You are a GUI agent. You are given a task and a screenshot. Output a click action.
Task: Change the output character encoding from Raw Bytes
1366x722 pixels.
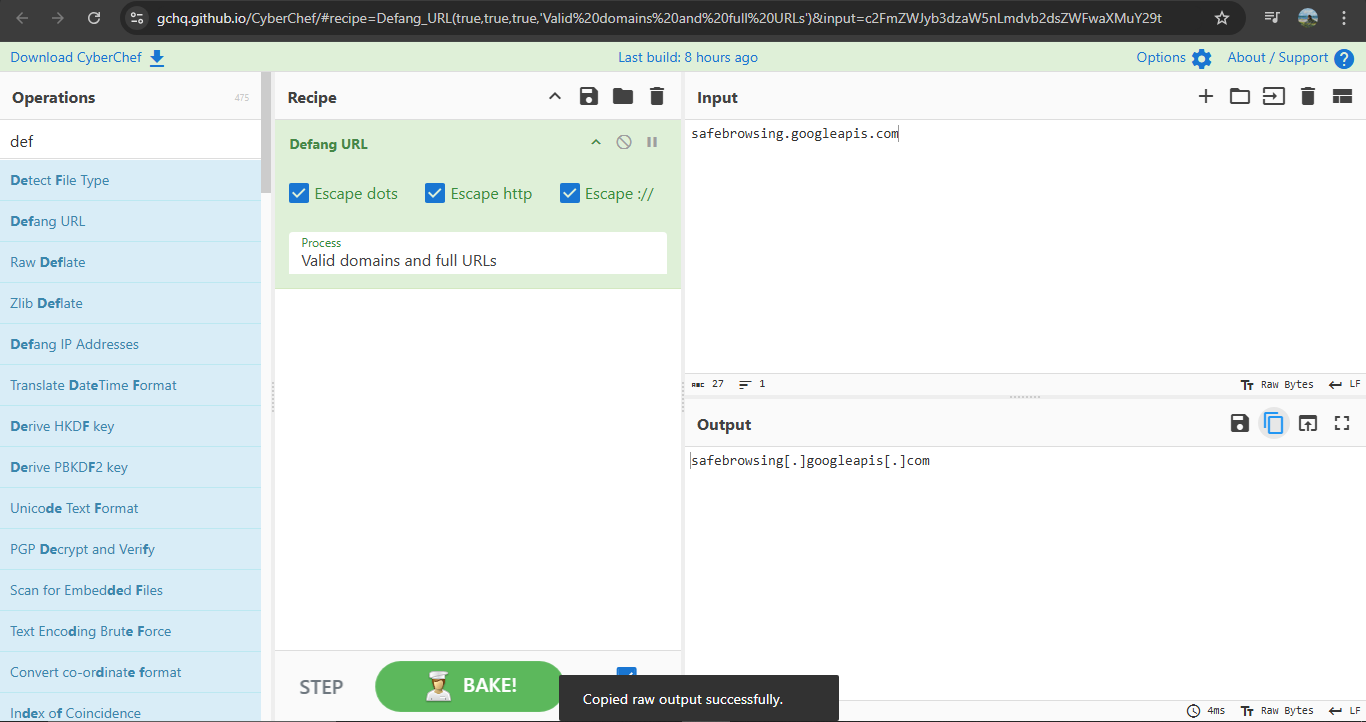click(1277, 711)
